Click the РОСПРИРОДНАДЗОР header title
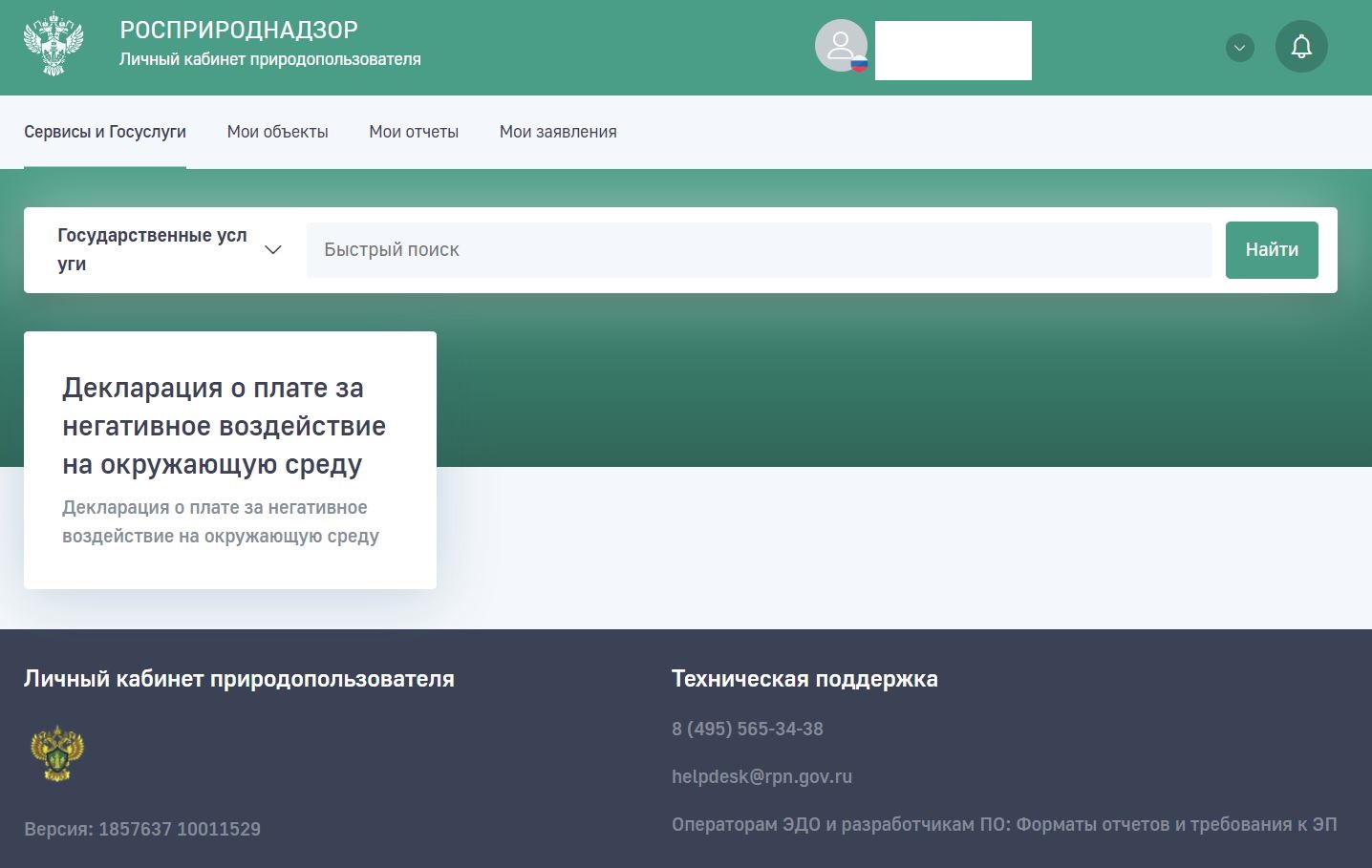The image size is (1372, 868). pos(239,31)
